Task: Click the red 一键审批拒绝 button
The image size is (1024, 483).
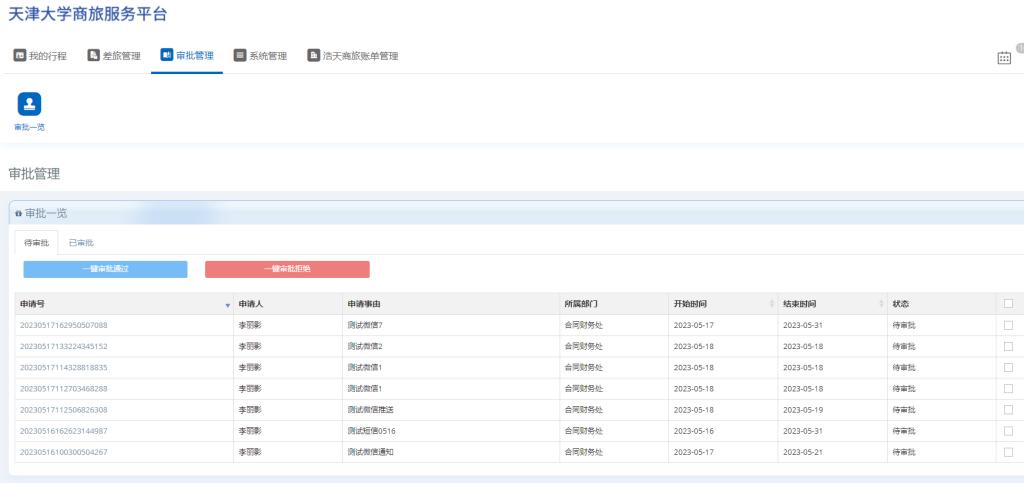Action: 287,269
